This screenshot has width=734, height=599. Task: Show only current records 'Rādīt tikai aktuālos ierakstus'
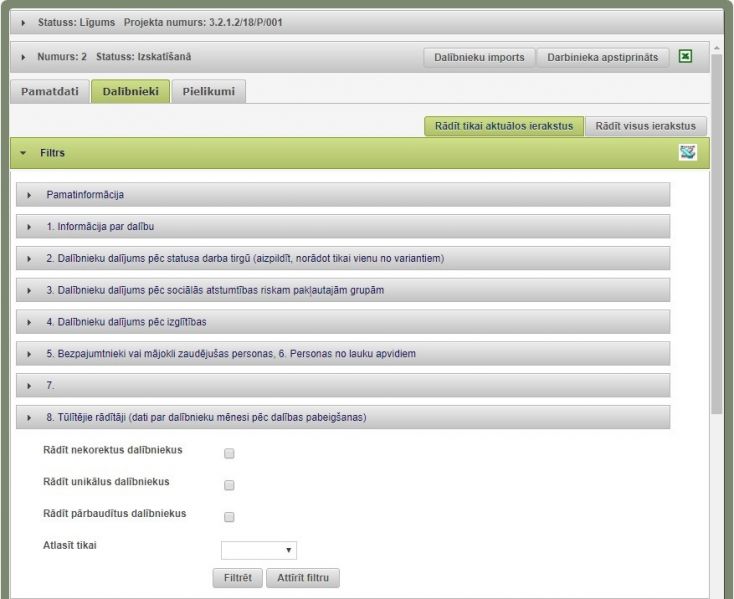(504, 126)
